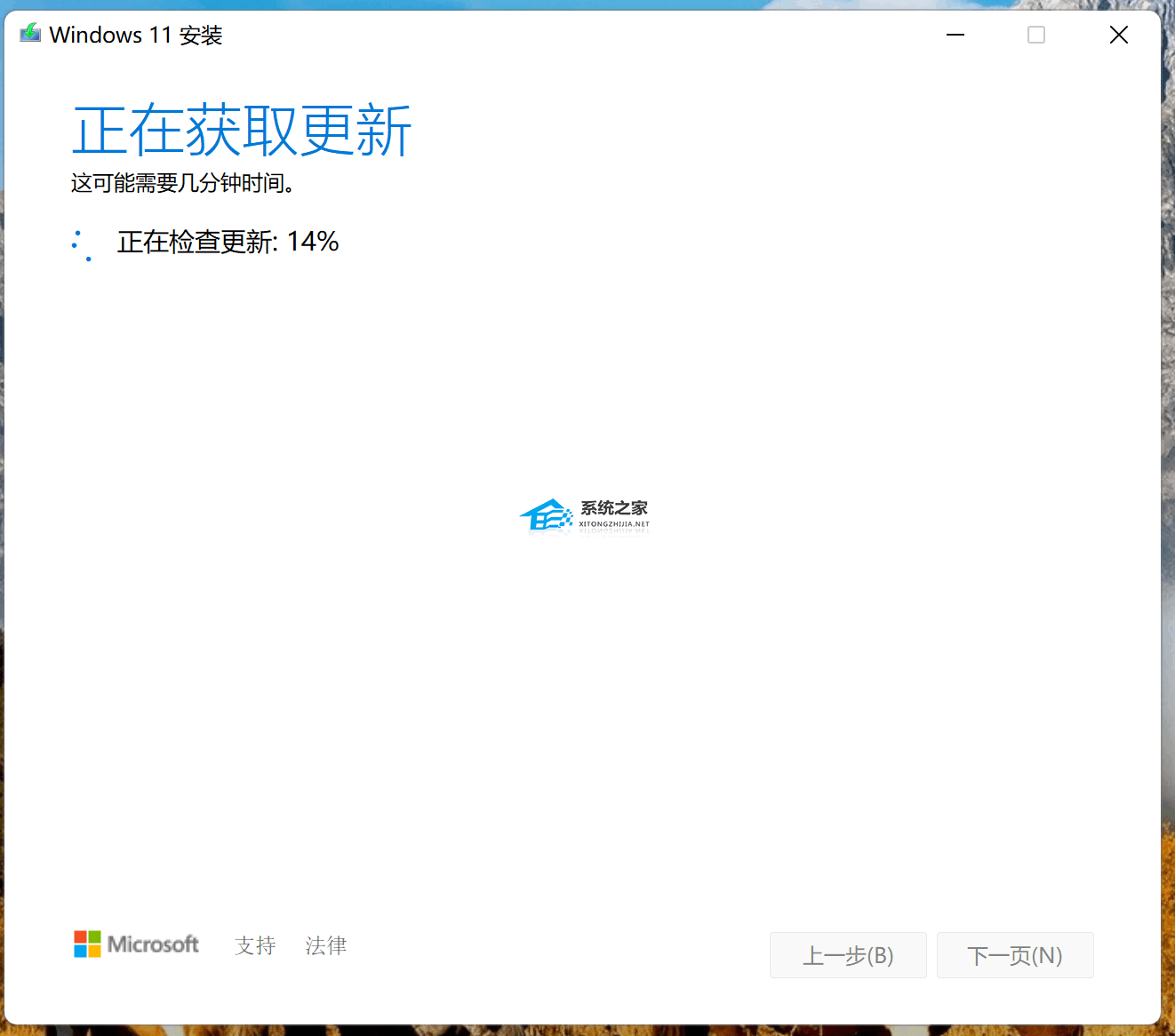Screen dimensions: 1175x1036
Task: Open the 支持 support page
Action: [255, 944]
